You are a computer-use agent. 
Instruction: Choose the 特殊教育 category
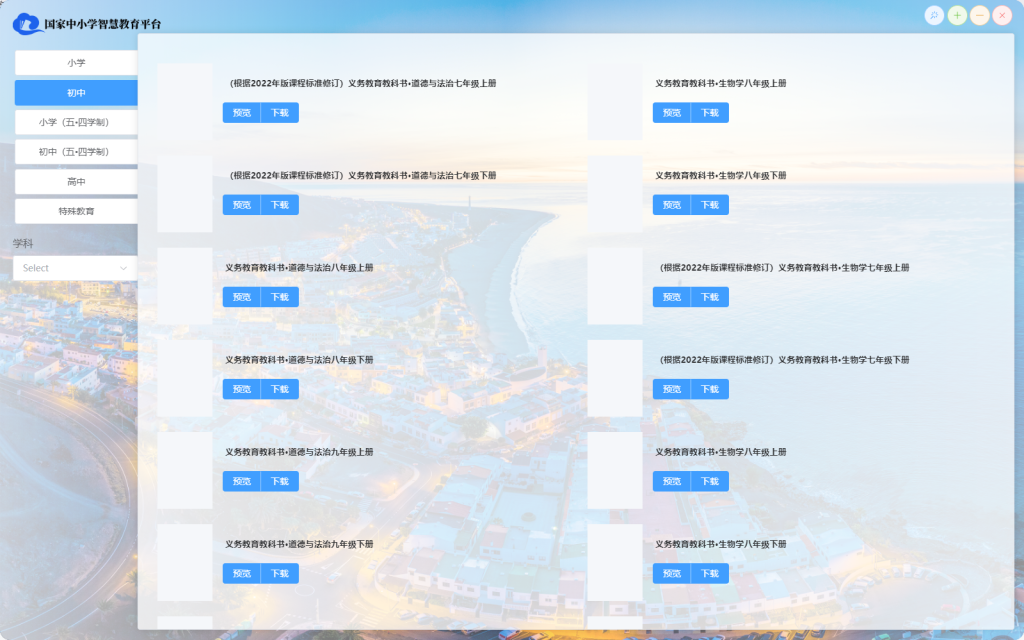[x=76, y=211]
